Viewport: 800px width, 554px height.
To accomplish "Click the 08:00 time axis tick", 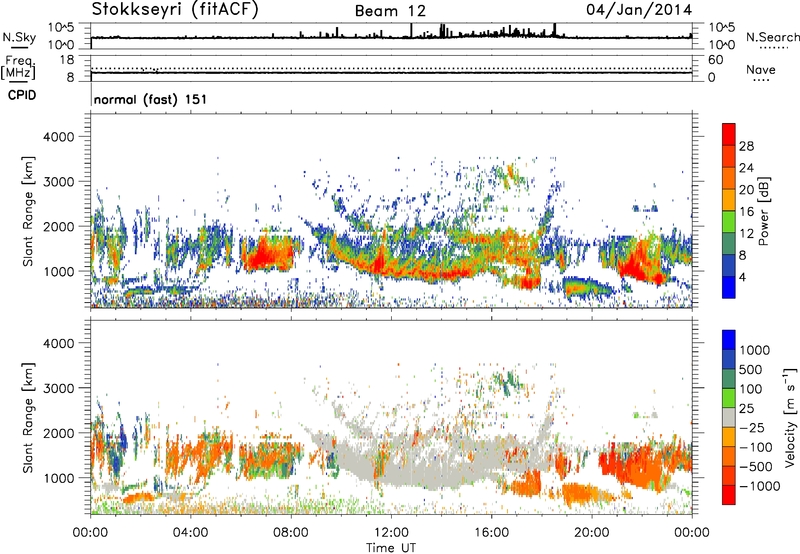I will click(291, 533).
